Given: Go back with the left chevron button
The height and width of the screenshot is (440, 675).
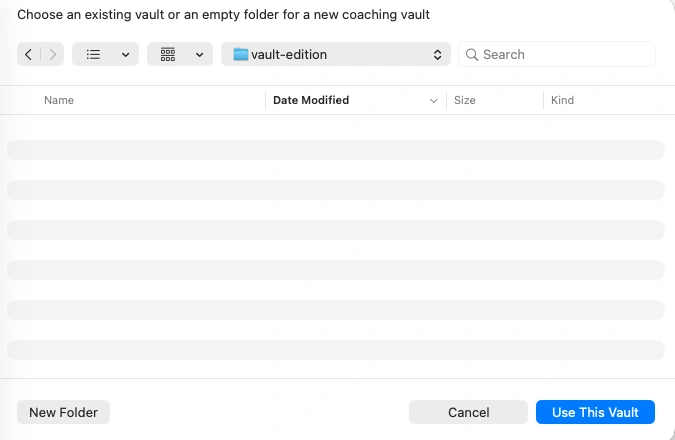Looking at the screenshot, I should coord(29,54).
